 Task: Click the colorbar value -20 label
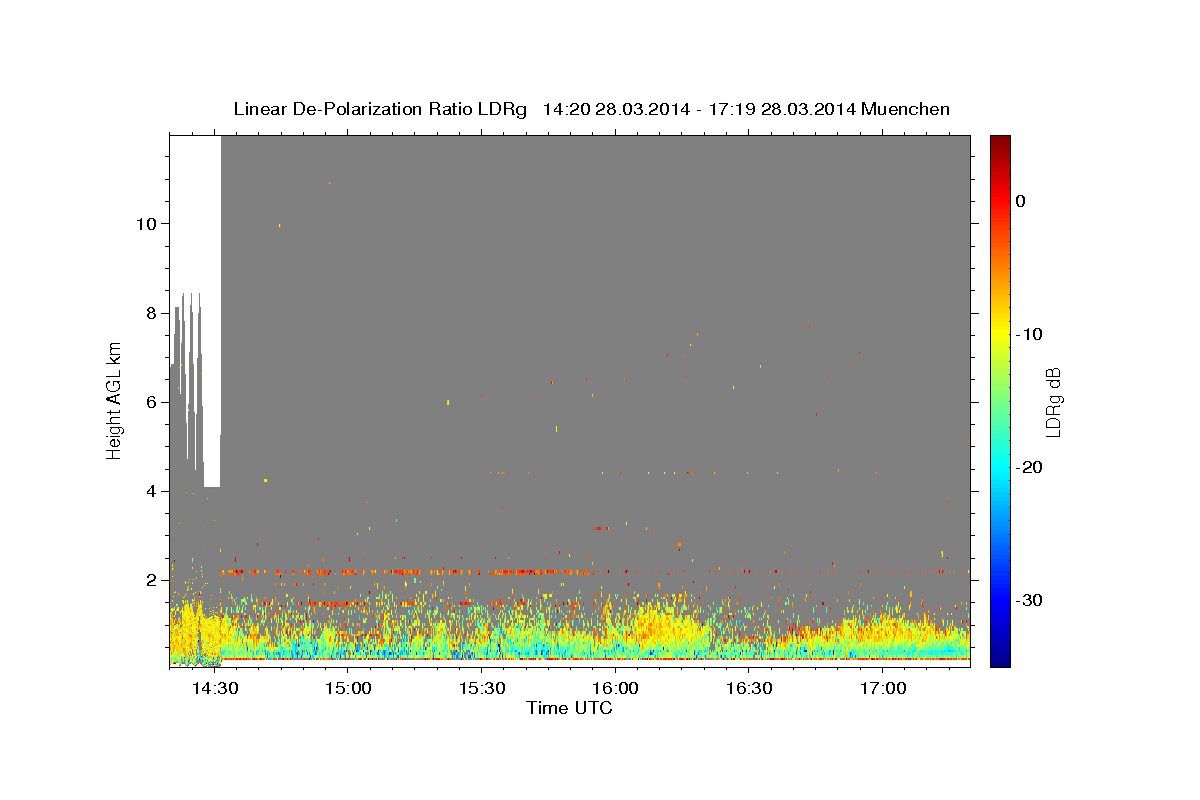point(1030,467)
